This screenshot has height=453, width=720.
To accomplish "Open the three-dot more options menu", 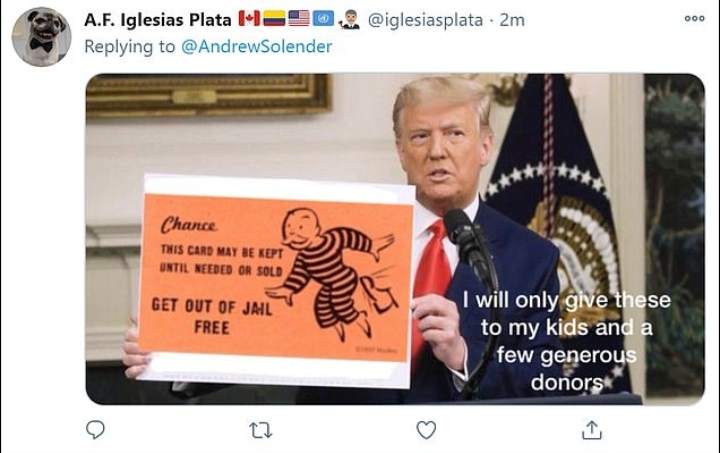I will point(694,19).
